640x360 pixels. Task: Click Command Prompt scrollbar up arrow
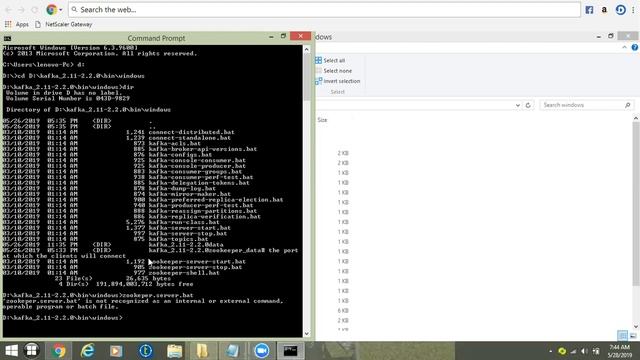307,49
